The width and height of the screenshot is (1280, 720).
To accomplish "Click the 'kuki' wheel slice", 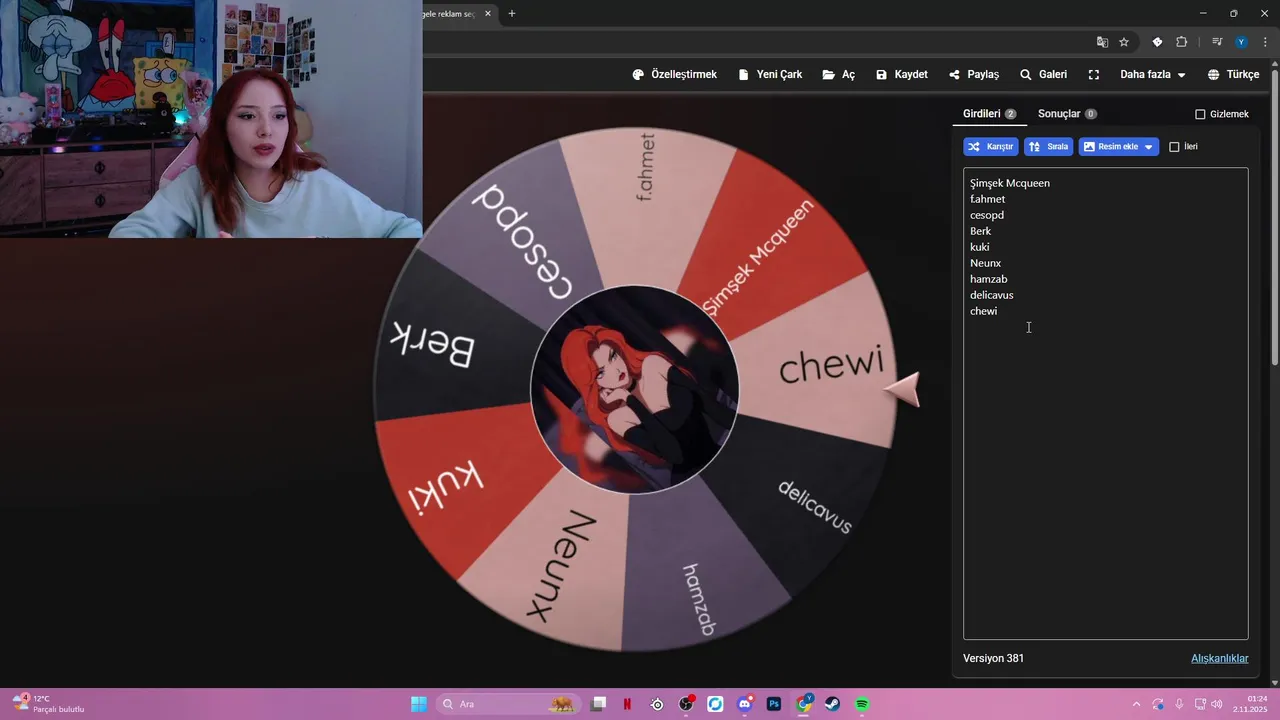I will (x=445, y=485).
